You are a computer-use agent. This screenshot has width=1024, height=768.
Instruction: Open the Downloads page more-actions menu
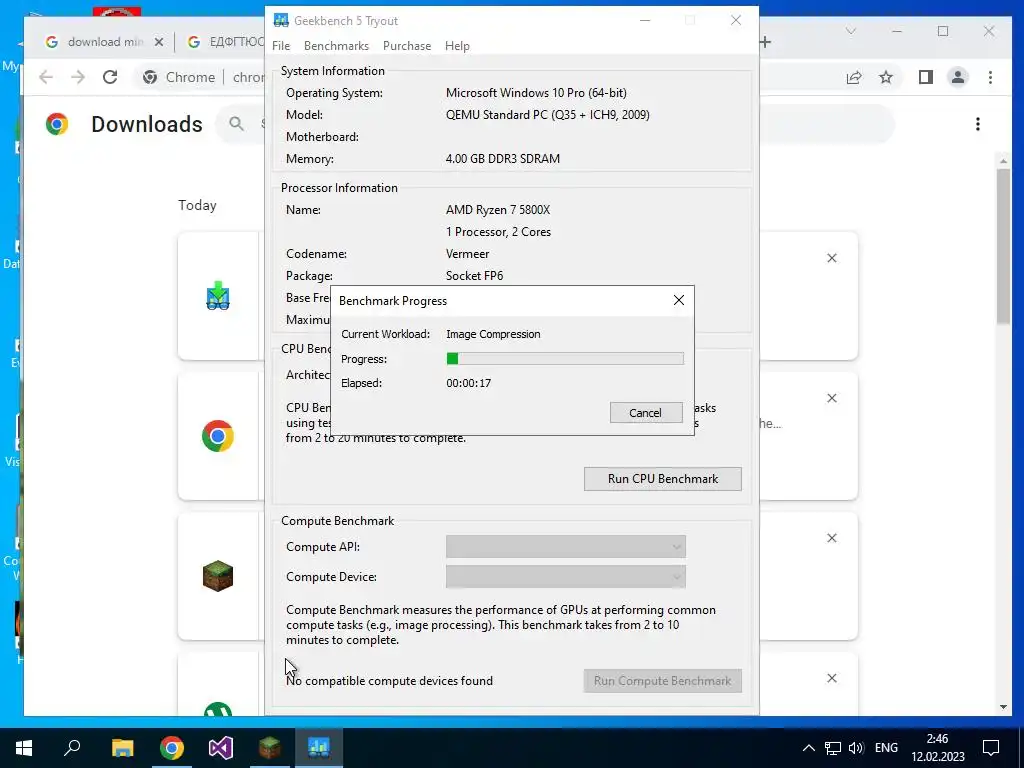(978, 124)
